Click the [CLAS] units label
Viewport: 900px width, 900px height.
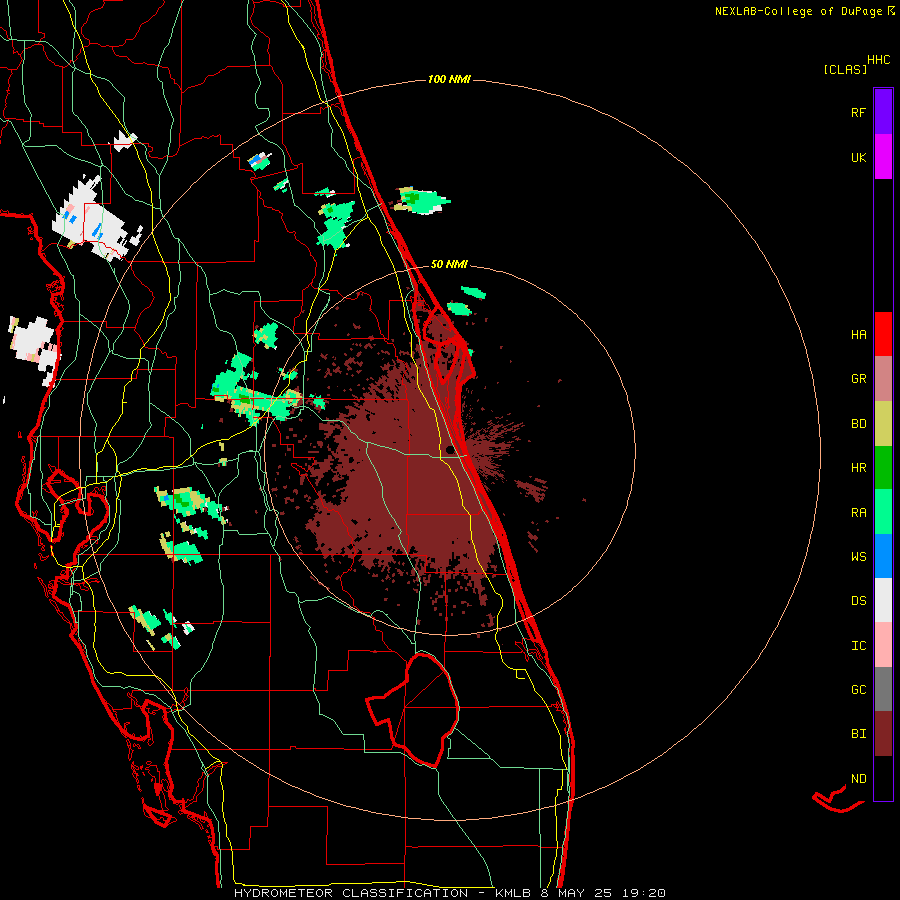click(x=845, y=70)
